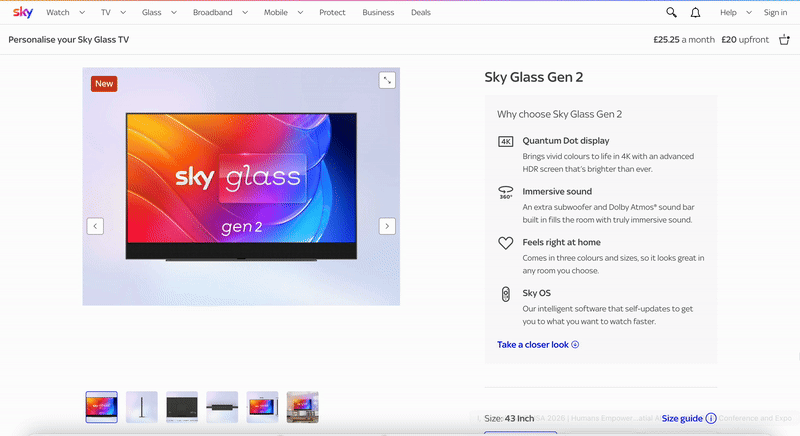Click the New badge on image
This screenshot has height=436, width=800.
point(104,84)
